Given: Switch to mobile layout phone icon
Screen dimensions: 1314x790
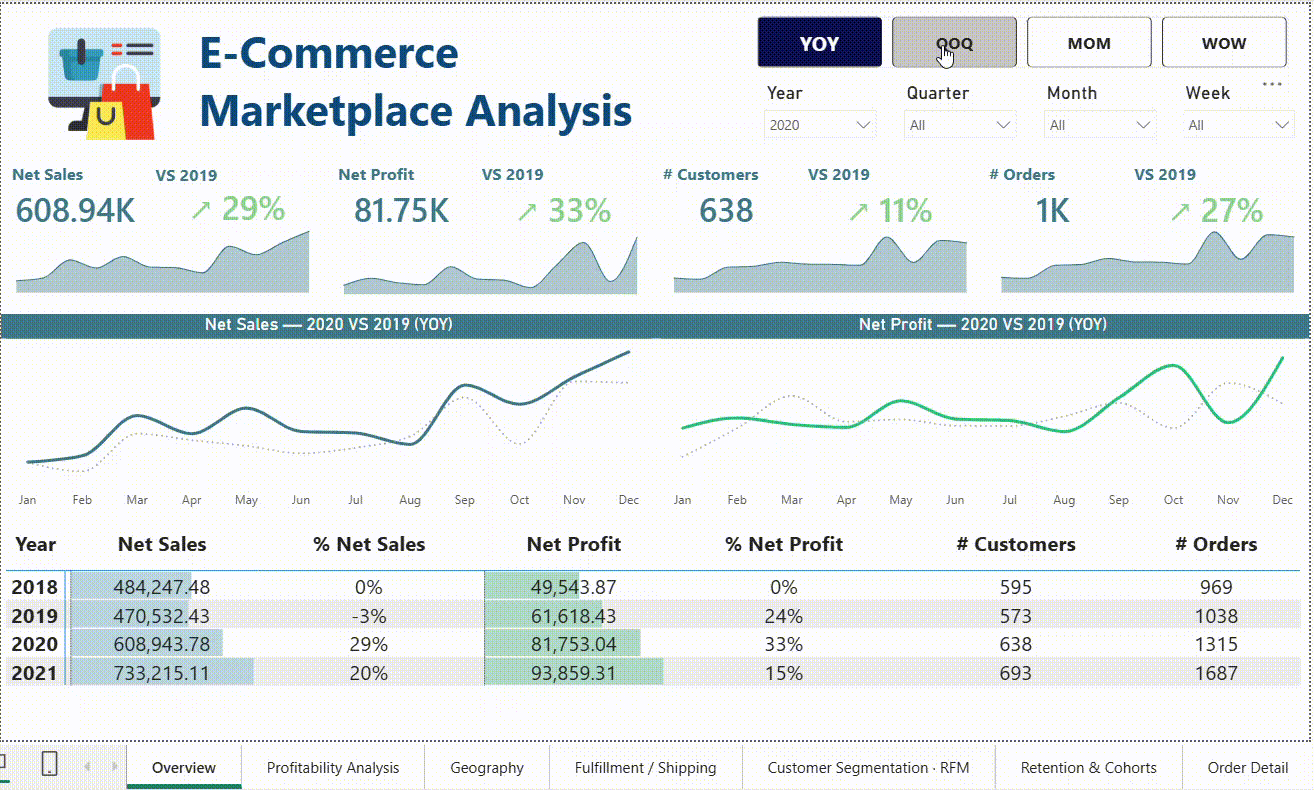Looking at the screenshot, I should (49, 765).
